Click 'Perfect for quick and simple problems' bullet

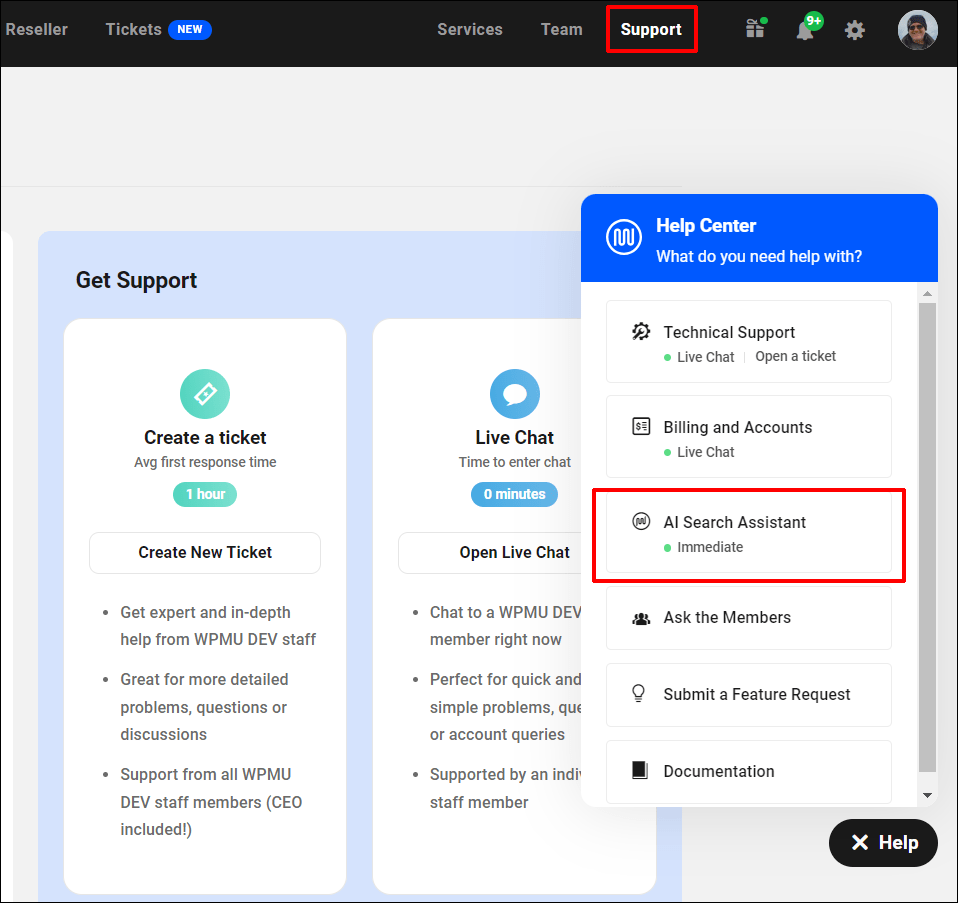pyautogui.click(x=506, y=707)
